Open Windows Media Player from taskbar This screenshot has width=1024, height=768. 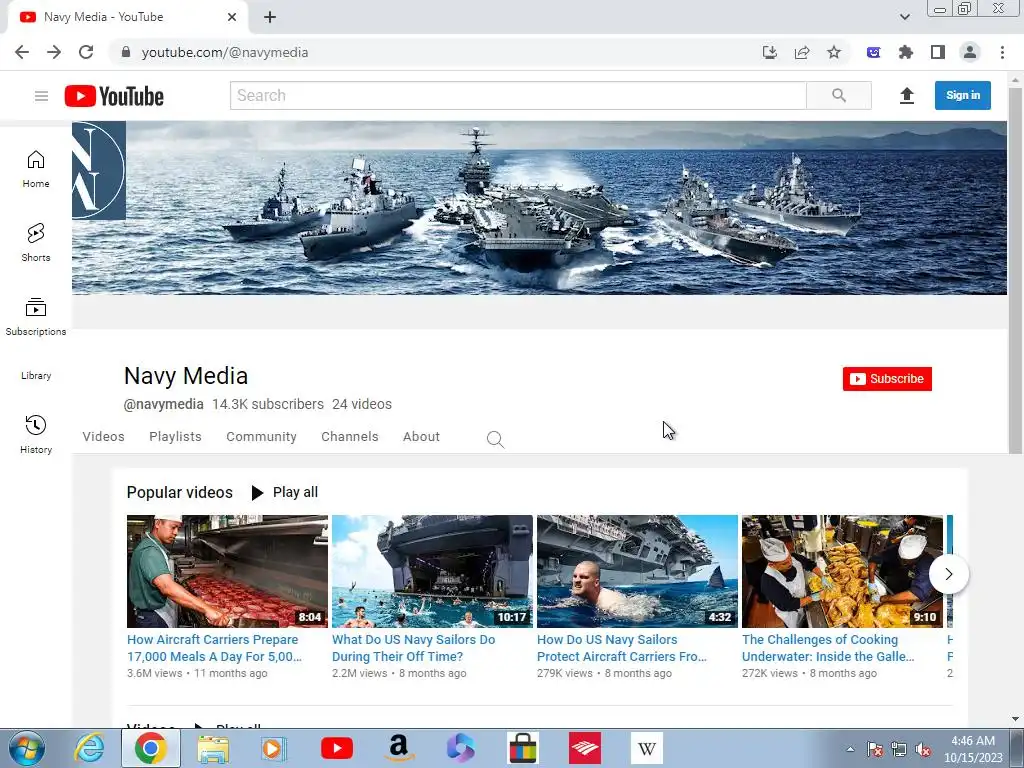(274, 748)
